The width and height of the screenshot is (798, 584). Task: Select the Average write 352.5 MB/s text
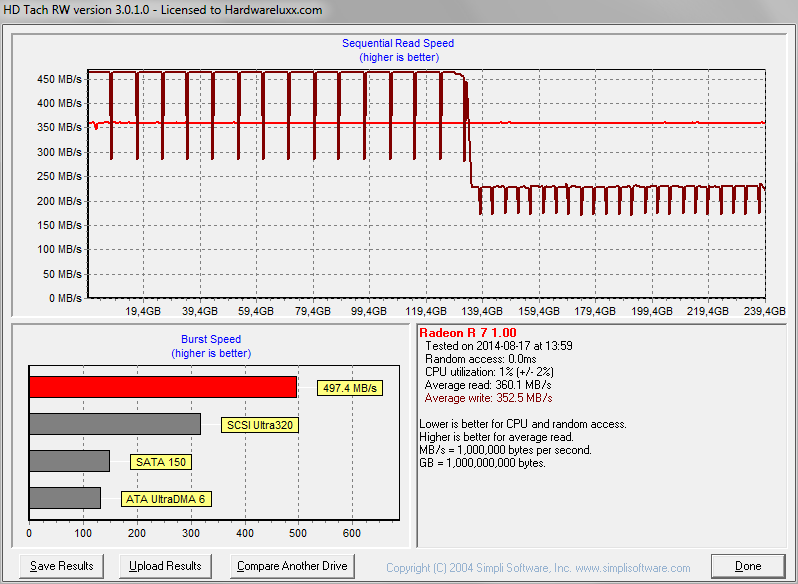[x=488, y=398]
